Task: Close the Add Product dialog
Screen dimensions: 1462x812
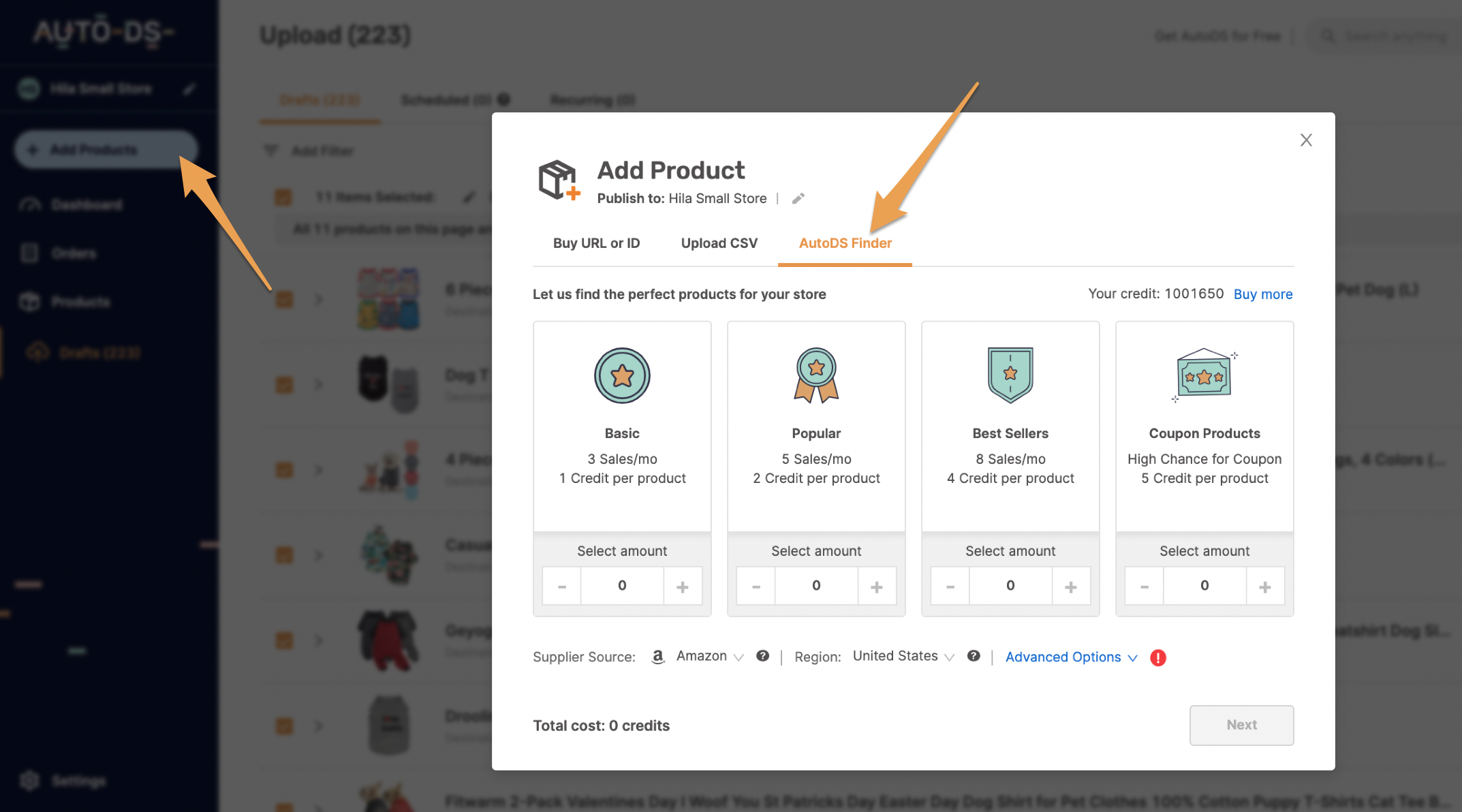Action: coord(1305,140)
